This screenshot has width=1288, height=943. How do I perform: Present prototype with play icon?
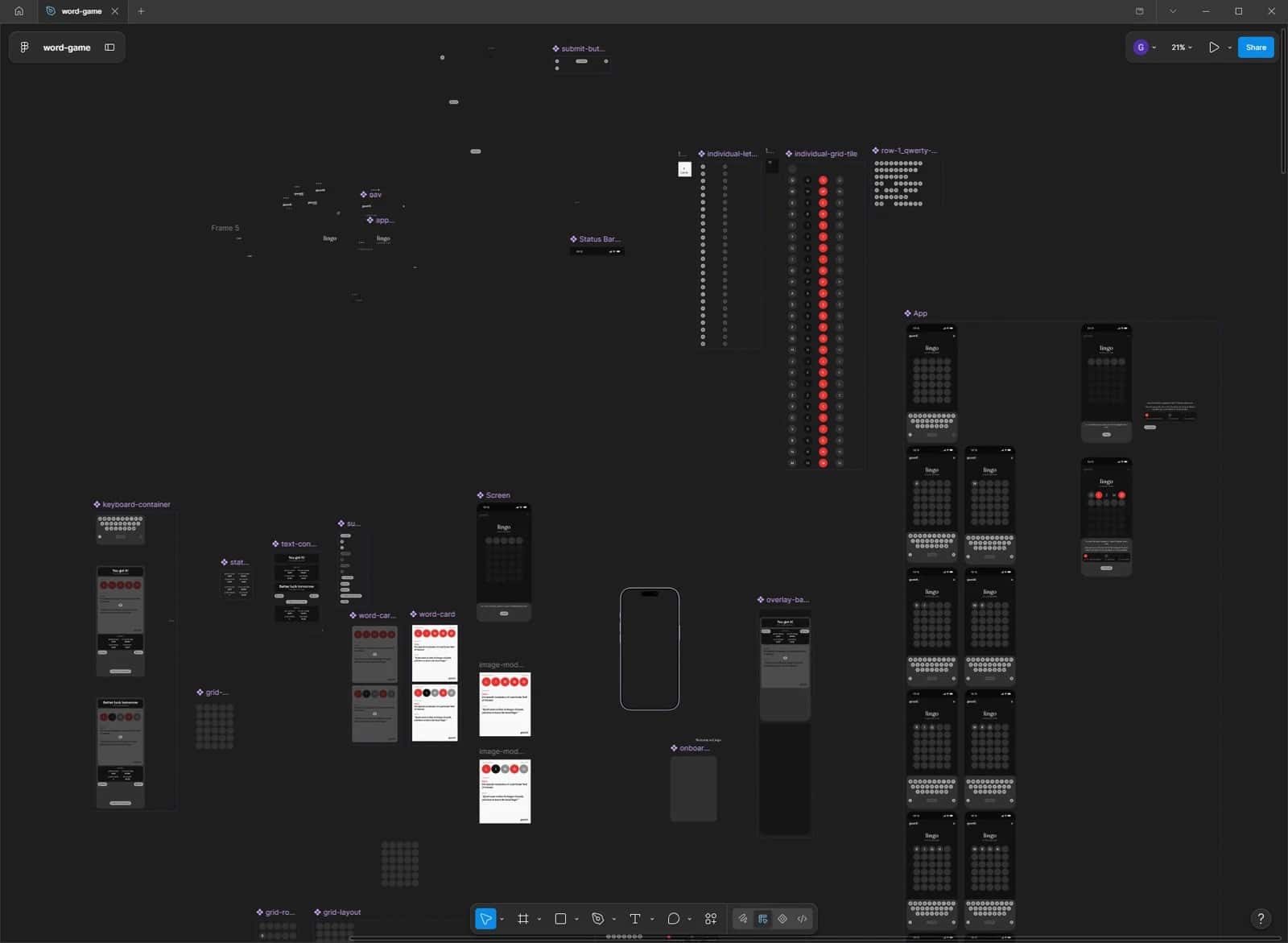[x=1214, y=48]
